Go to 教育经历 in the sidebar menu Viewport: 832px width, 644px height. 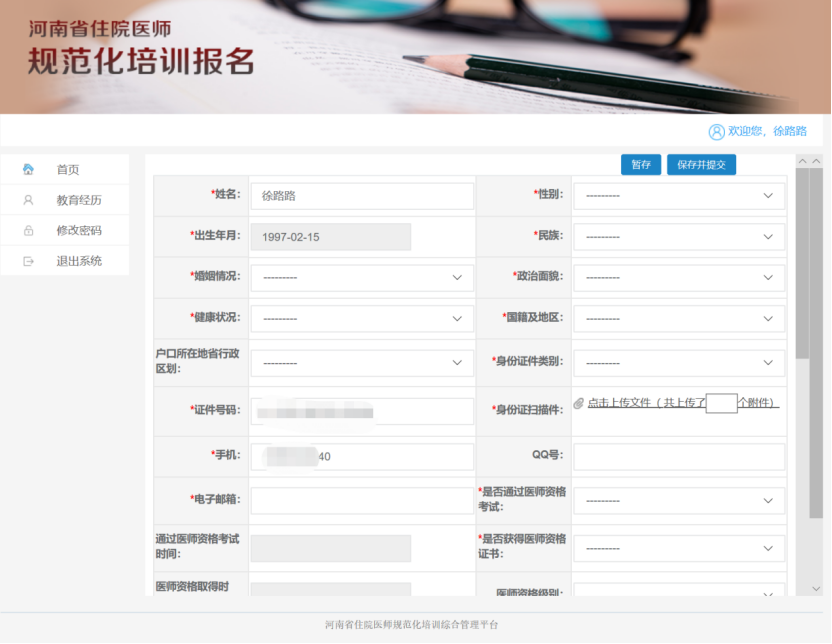click(79, 200)
